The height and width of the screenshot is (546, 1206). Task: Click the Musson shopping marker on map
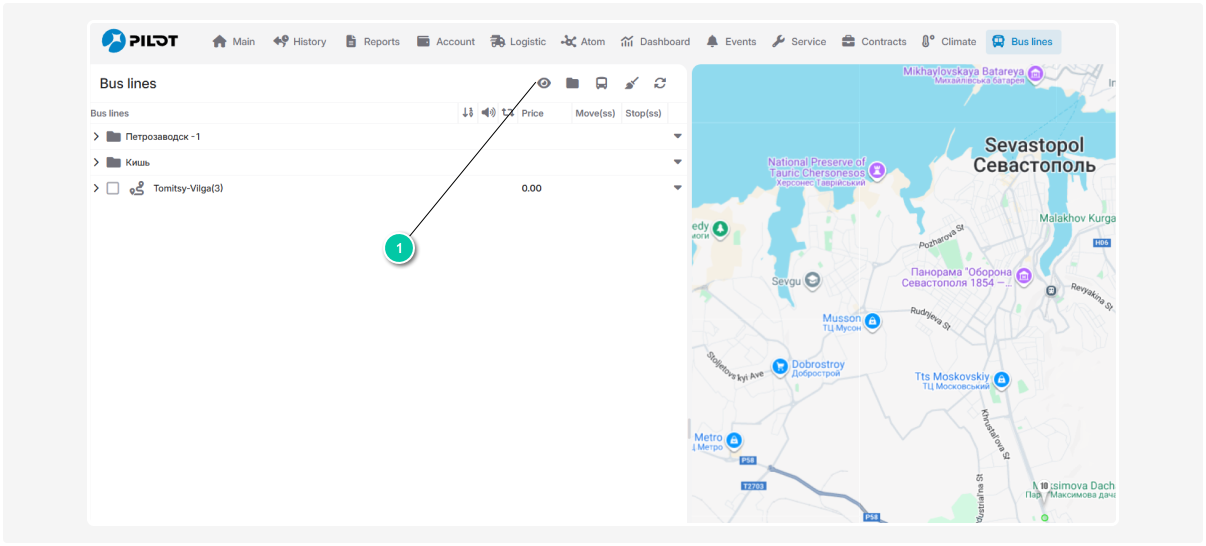(x=872, y=321)
